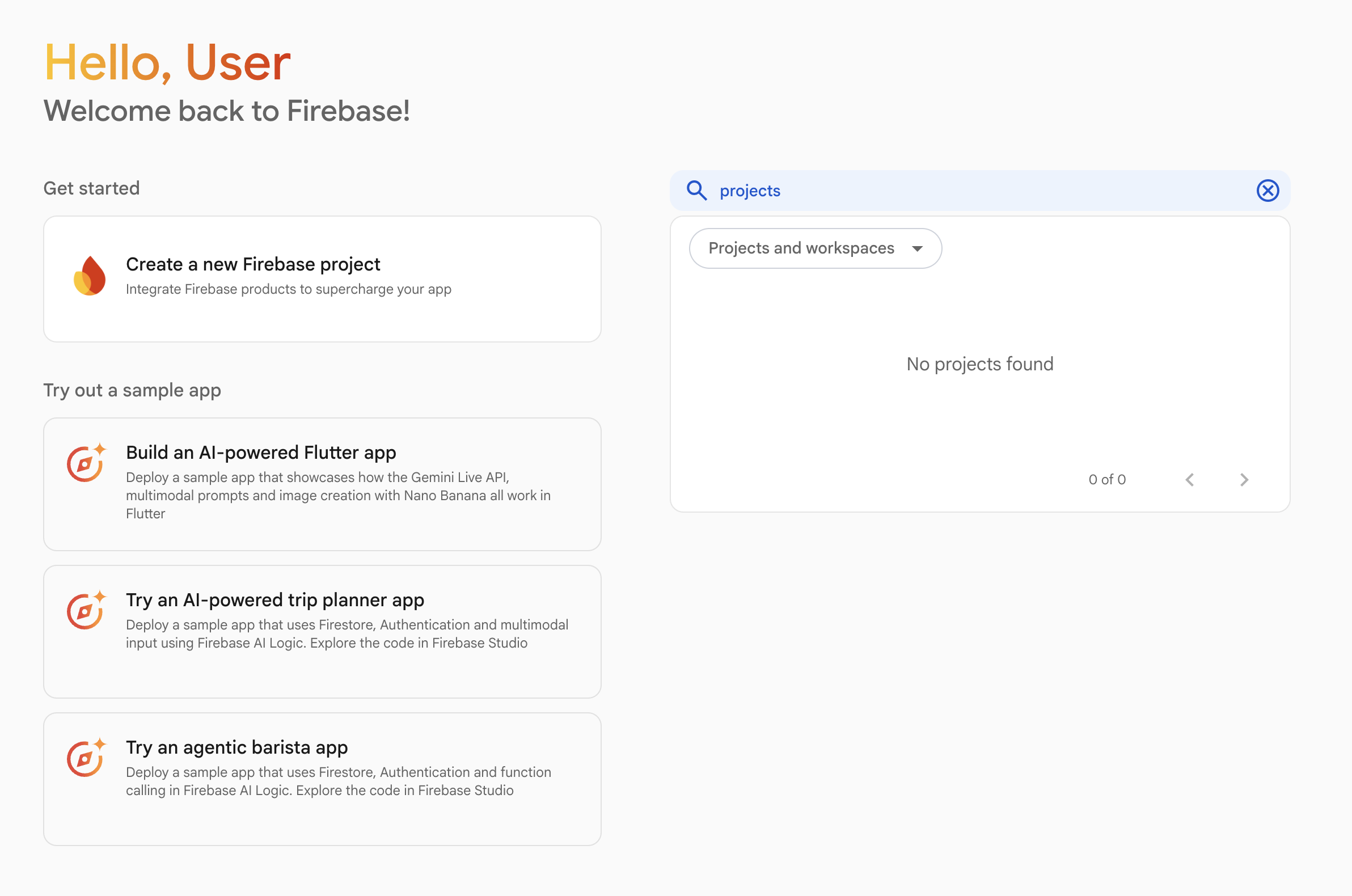The height and width of the screenshot is (896, 1352).
Task: Click inside the projects search field
Action: click(979, 191)
